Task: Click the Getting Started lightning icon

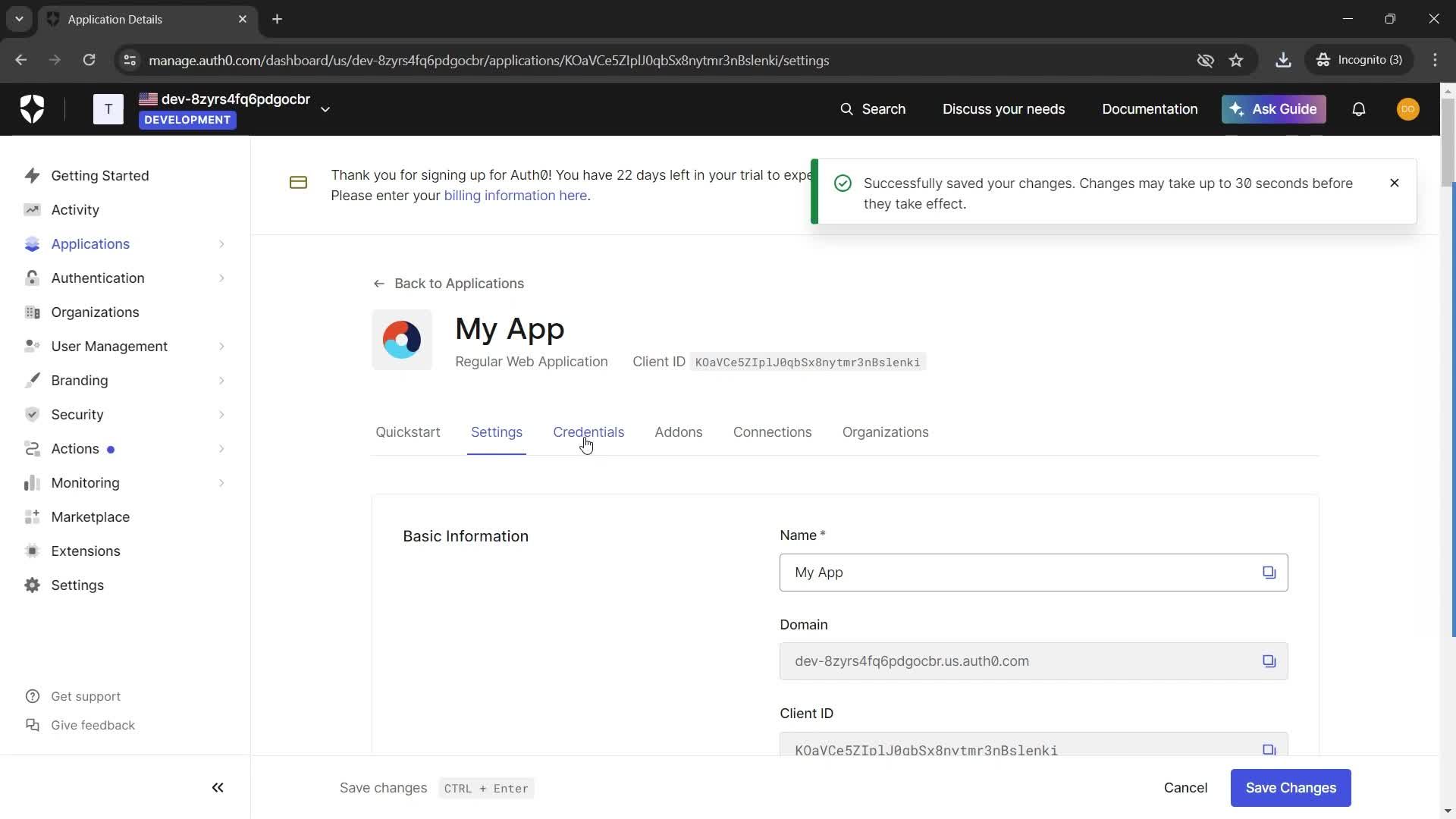Action: coord(32,175)
